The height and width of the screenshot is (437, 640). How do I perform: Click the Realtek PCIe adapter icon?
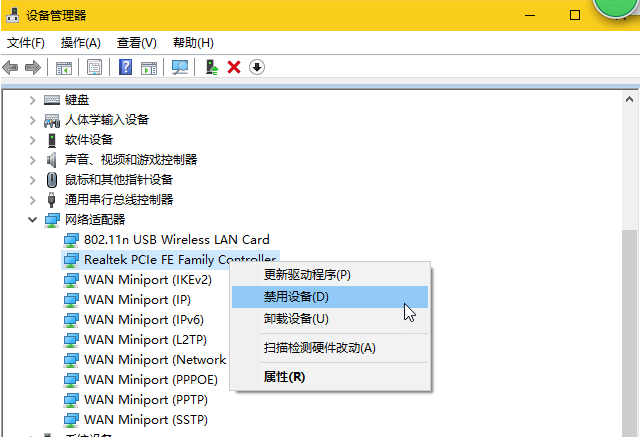(71, 260)
